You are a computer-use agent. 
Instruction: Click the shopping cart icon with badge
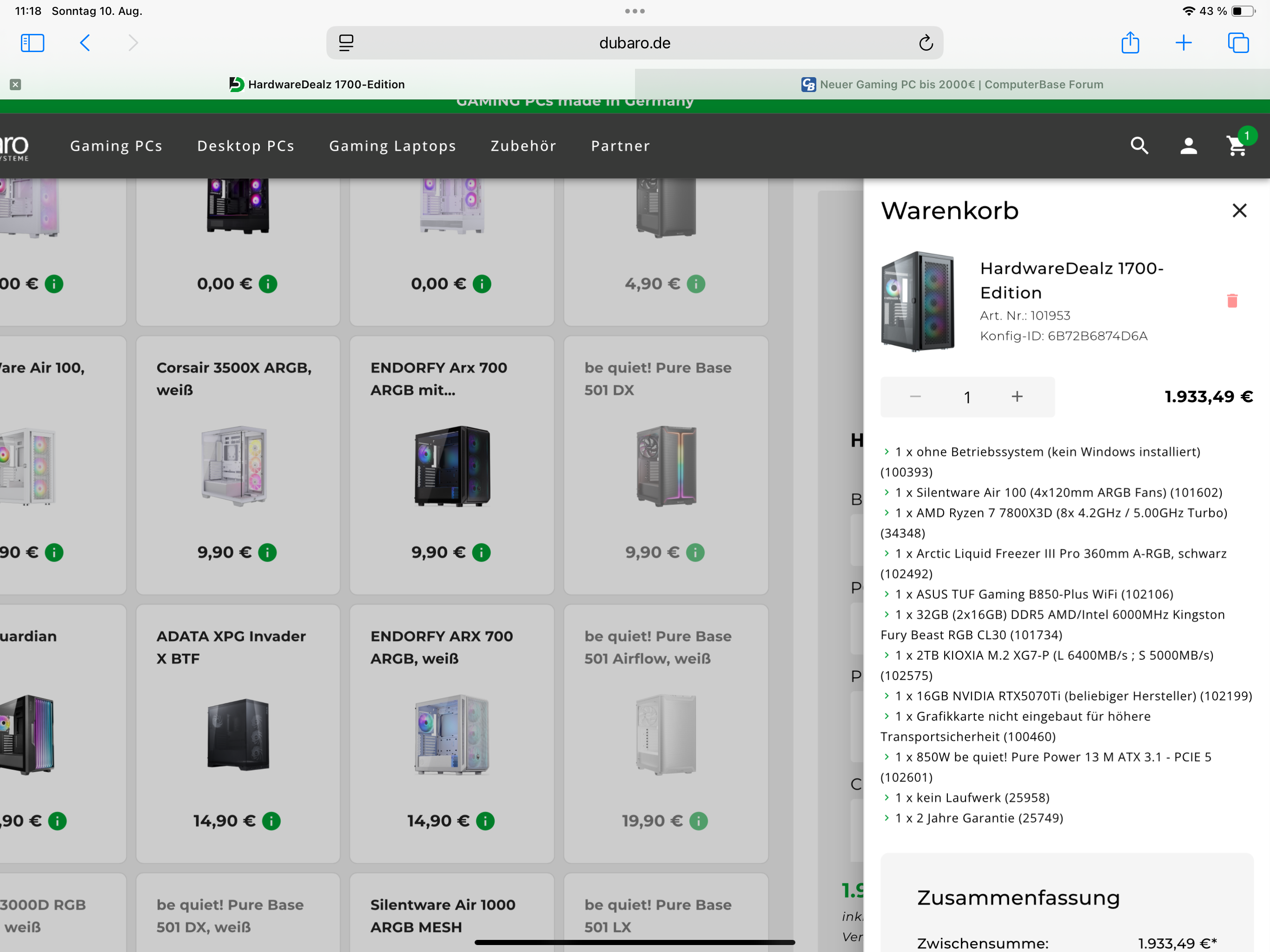(1236, 146)
